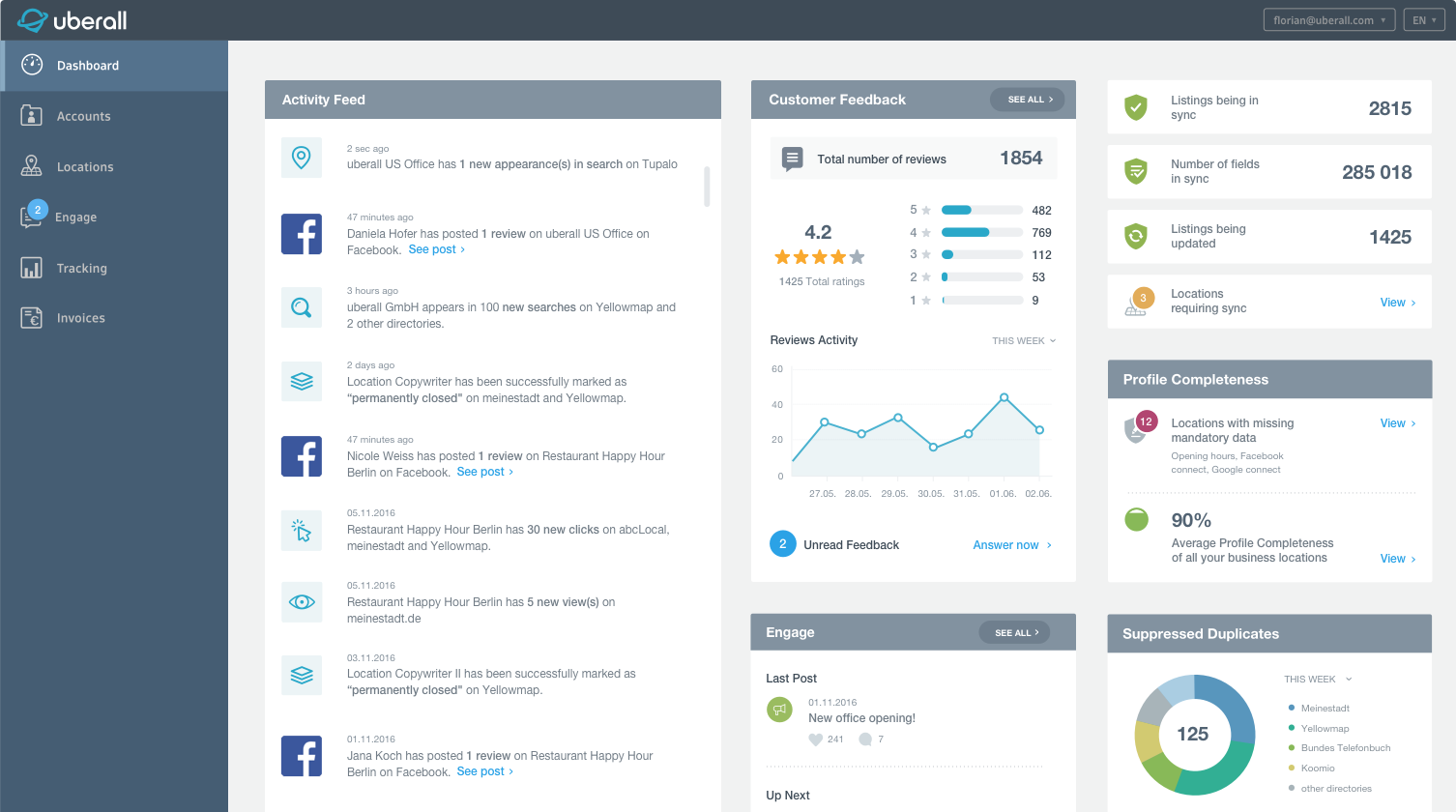This screenshot has height=812, width=1456.
Task: Click the eye views icon in Activity Feed
Action: 302,602
